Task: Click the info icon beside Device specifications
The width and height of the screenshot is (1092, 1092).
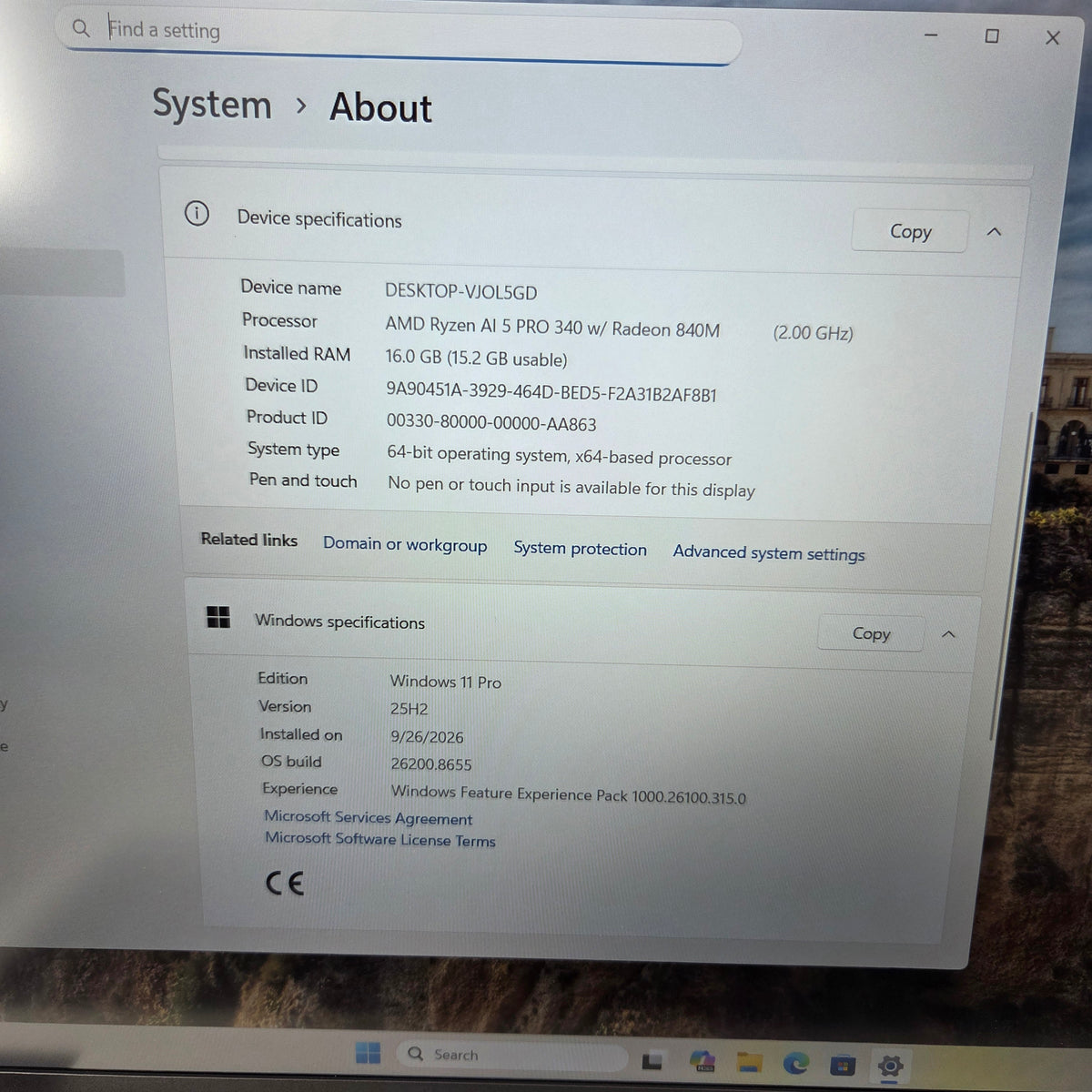Action: 197,214
